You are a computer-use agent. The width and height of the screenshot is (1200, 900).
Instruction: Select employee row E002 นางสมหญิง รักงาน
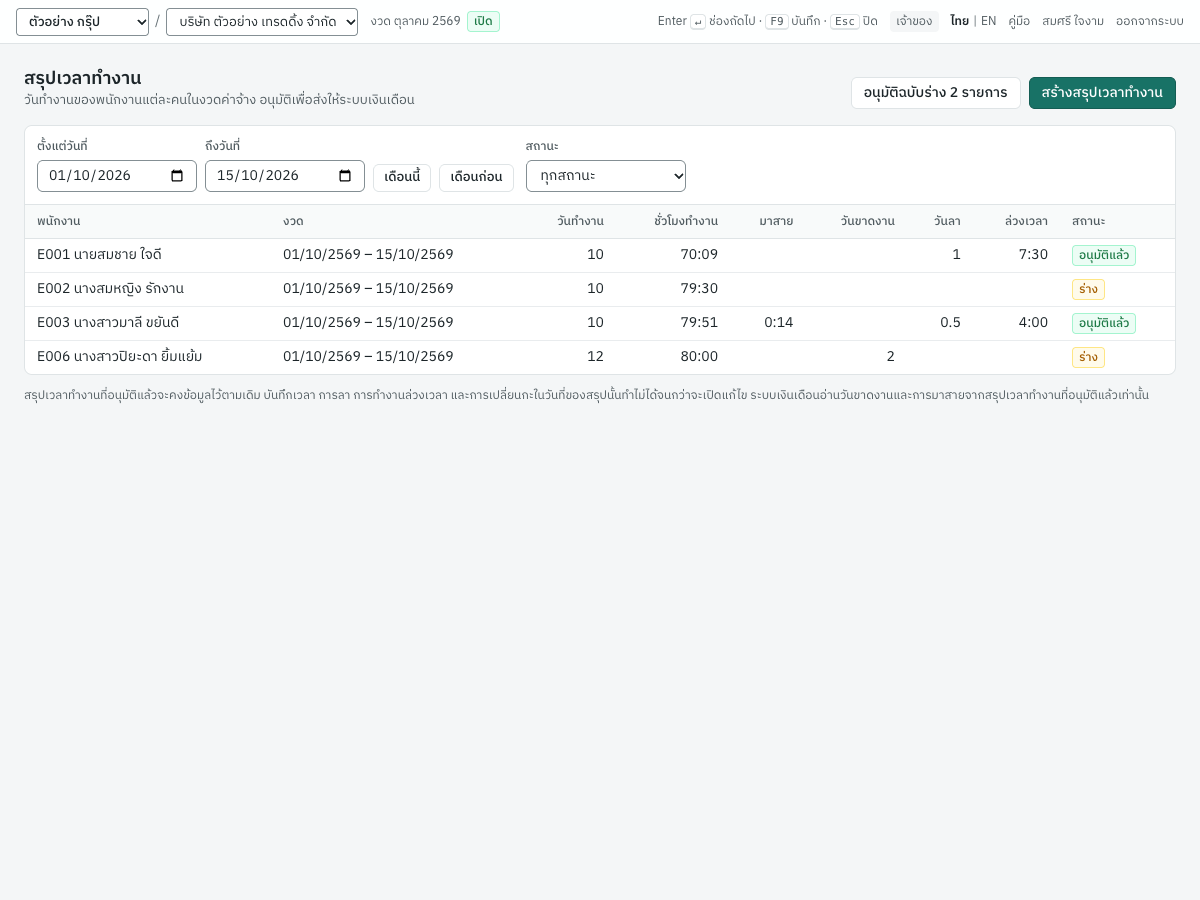(x=600, y=289)
